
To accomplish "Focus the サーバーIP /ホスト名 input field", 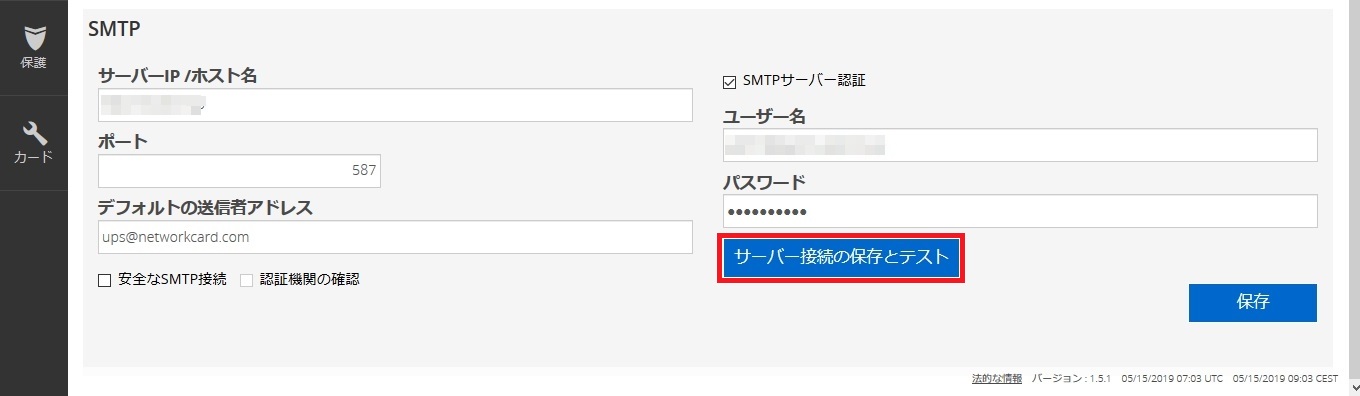I will click(x=395, y=105).
